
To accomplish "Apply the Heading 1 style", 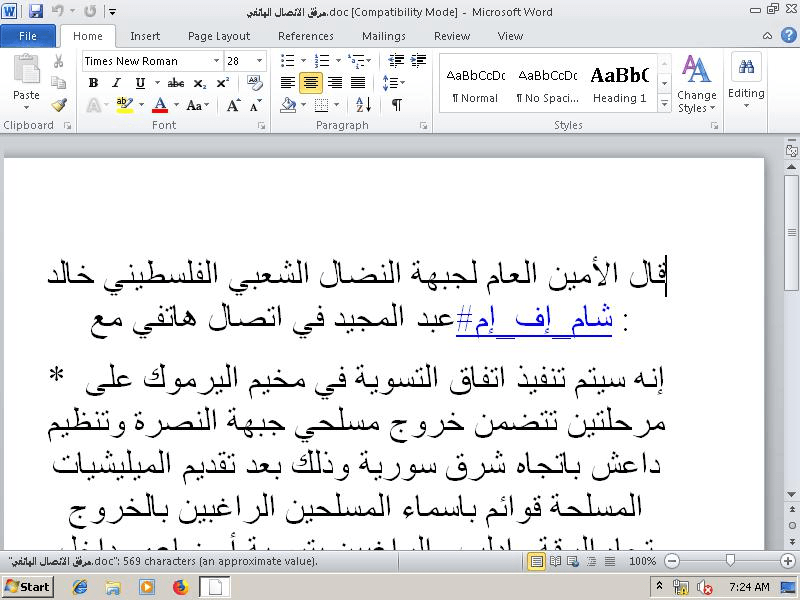I will [x=619, y=83].
